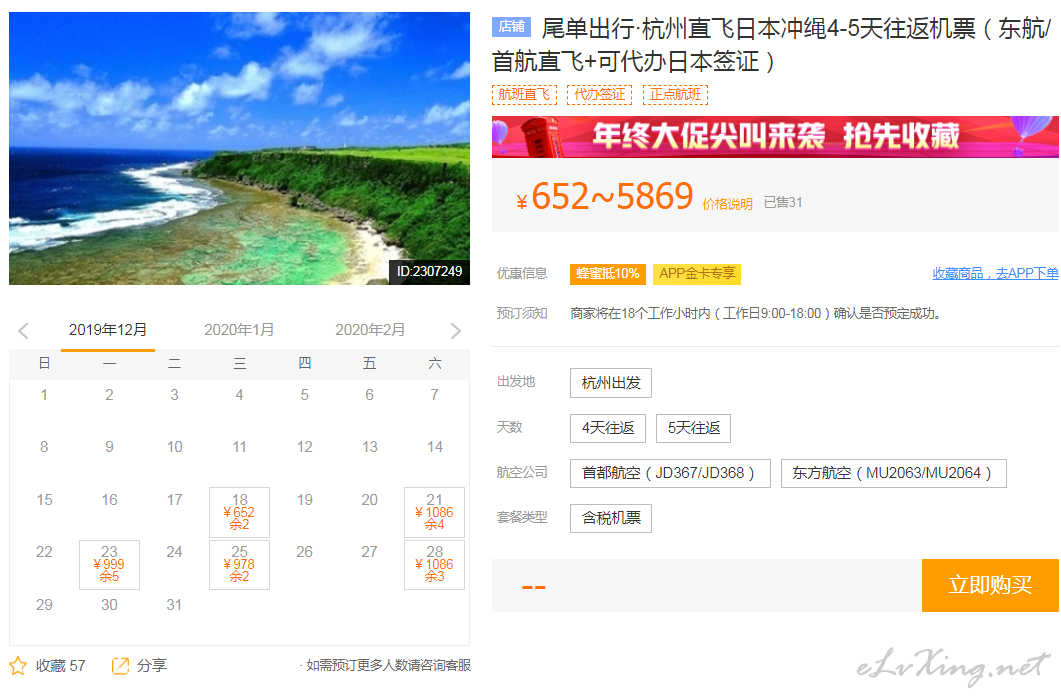Click the ¥652~5869 price text
The height and width of the screenshot is (700, 1061).
[605, 197]
